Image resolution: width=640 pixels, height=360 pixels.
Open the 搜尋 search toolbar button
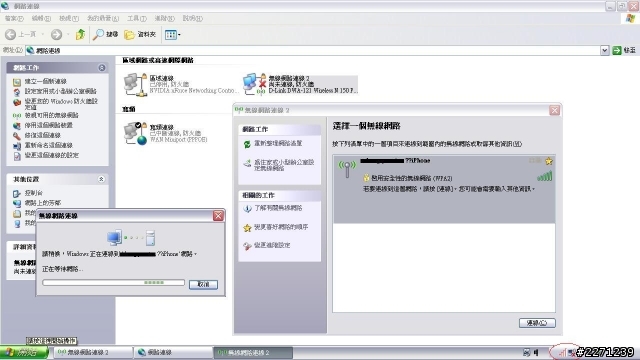click(x=105, y=35)
